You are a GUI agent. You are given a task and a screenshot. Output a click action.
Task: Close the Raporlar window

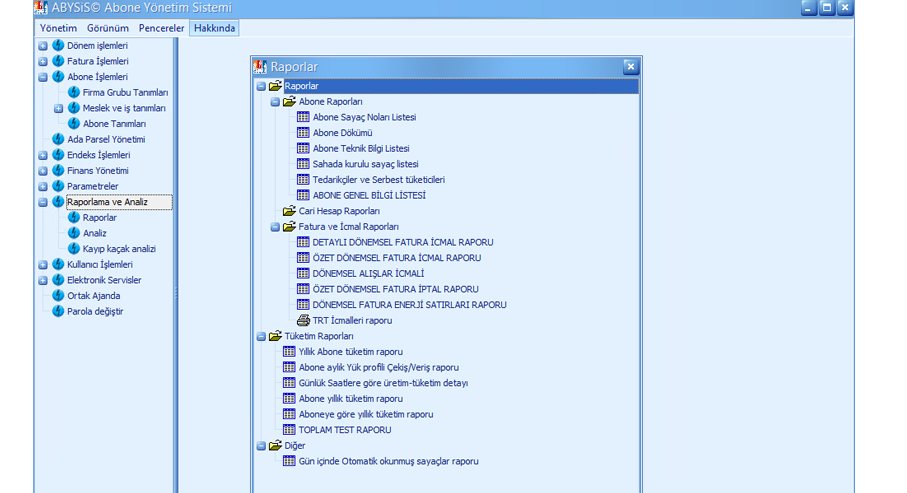(x=630, y=67)
